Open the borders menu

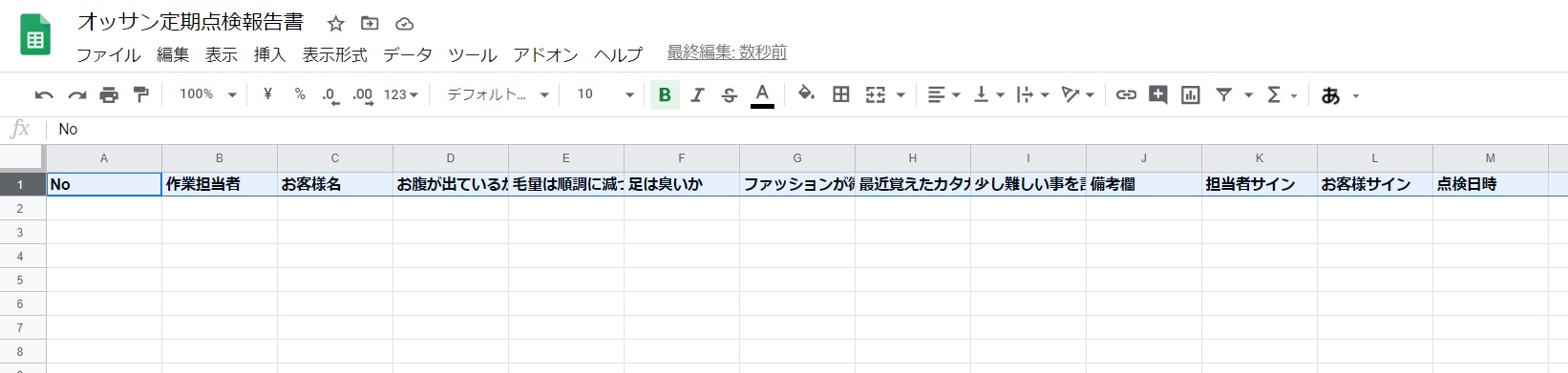pyautogui.click(x=841, y=94)
